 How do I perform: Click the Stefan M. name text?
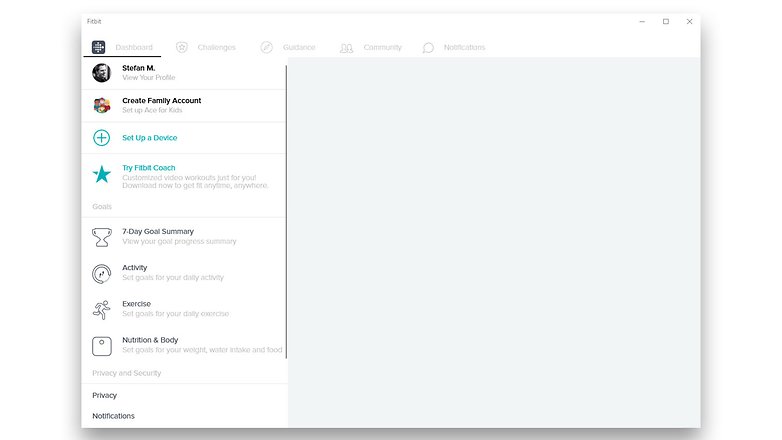tap(139, 68)
